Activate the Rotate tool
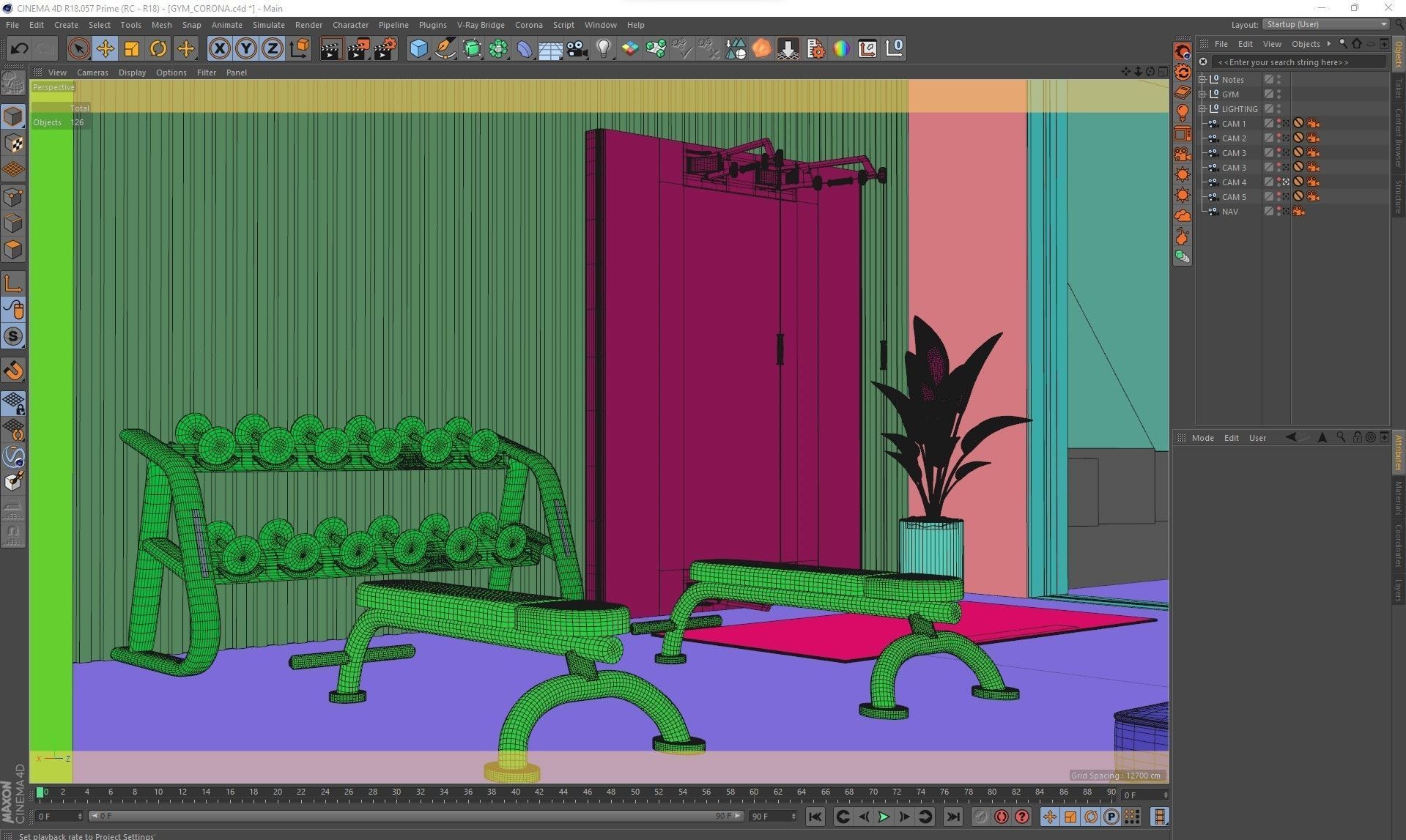Screen dimensions: 1406x840 tap(158, 49)
